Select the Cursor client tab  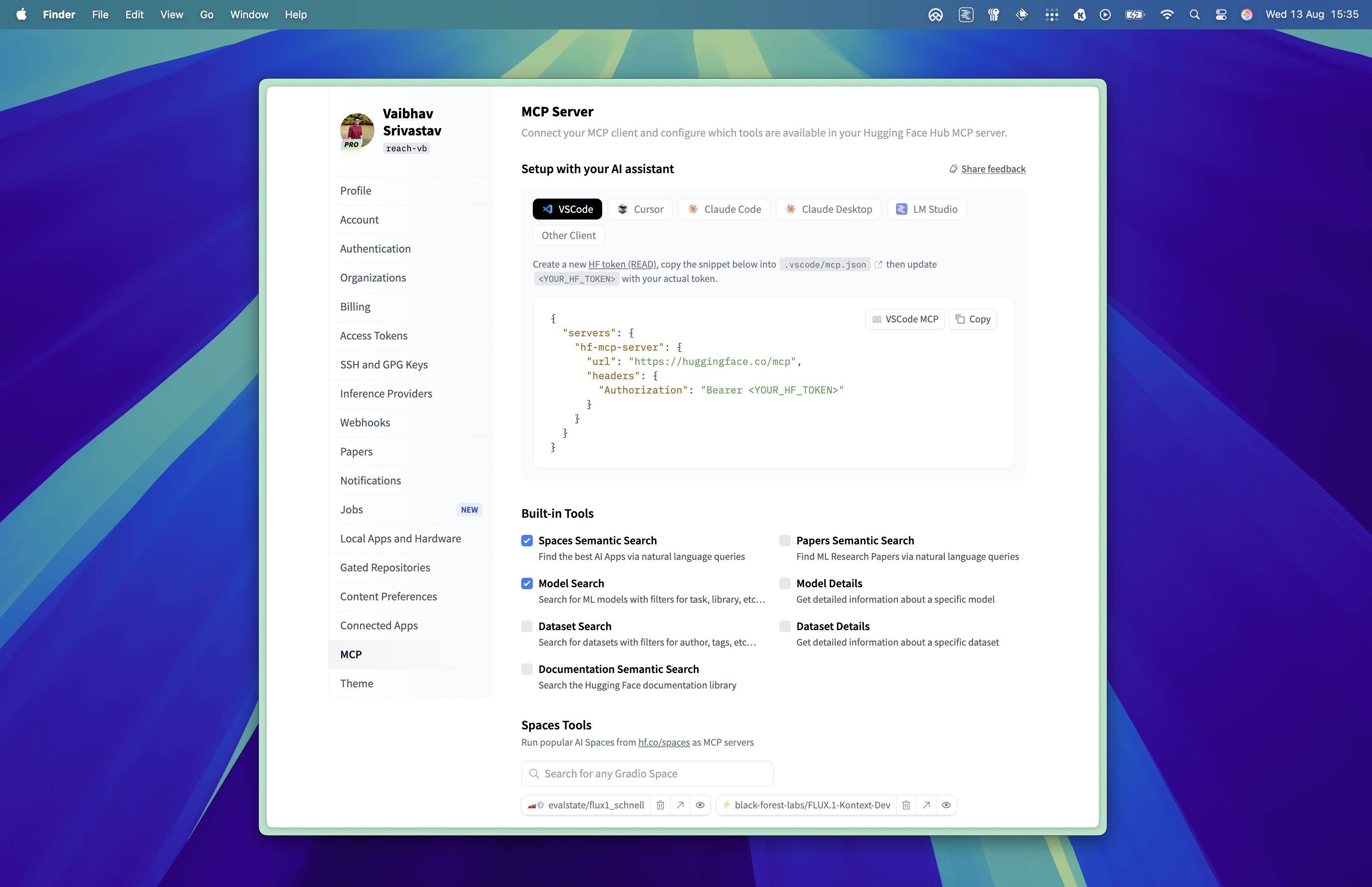point(640,209)
